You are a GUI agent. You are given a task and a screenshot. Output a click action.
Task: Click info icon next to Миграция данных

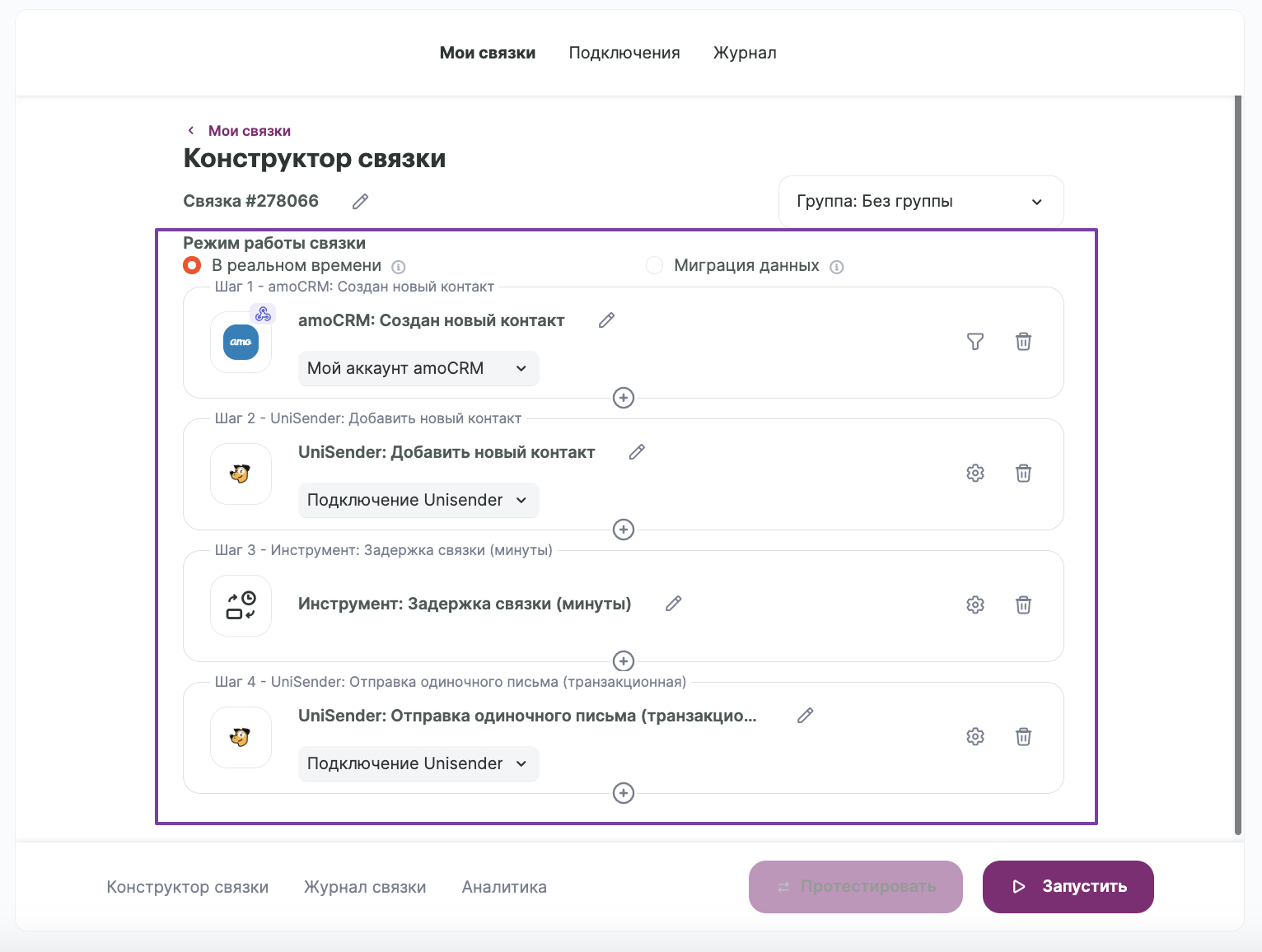tap(837, 267)
